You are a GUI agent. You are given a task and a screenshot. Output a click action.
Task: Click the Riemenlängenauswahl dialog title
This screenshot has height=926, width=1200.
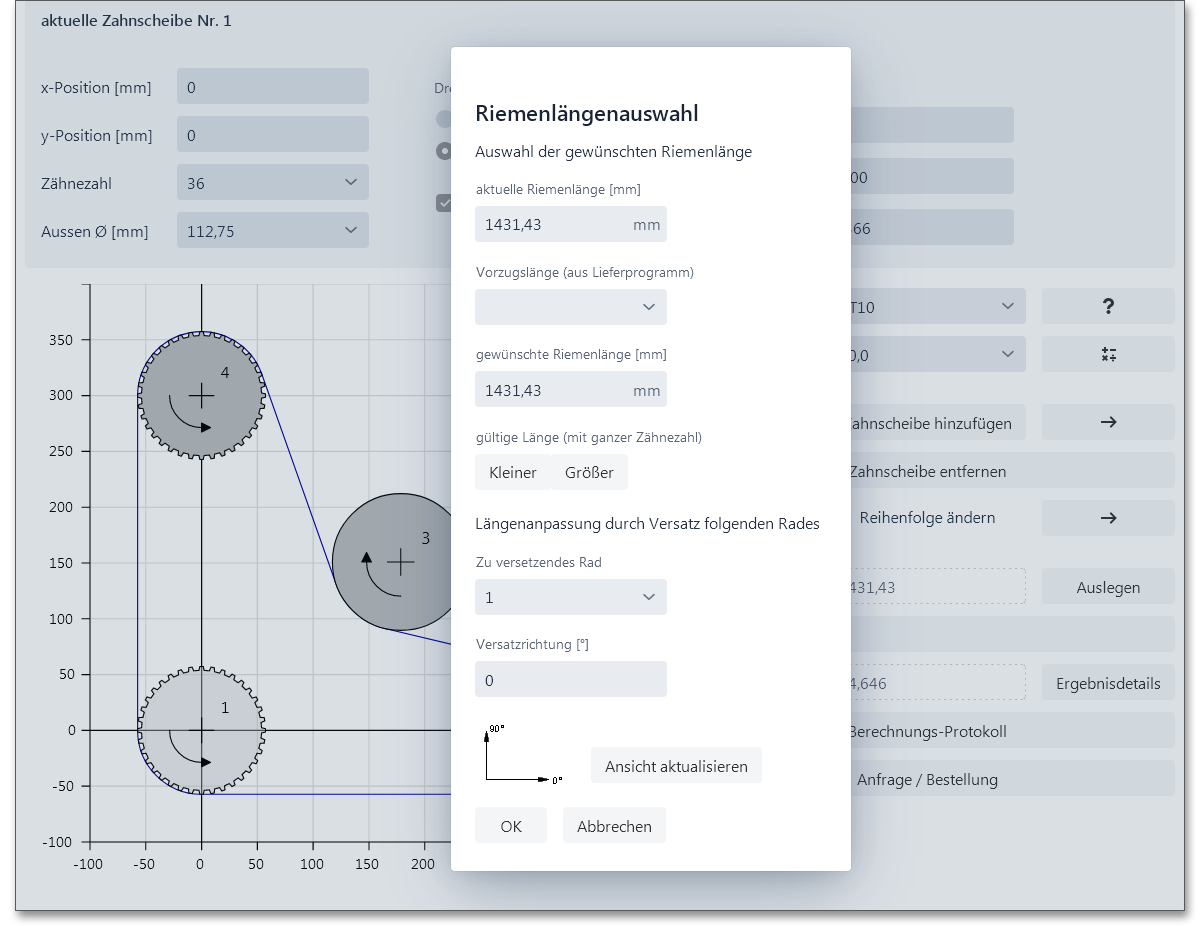(587, 113)
